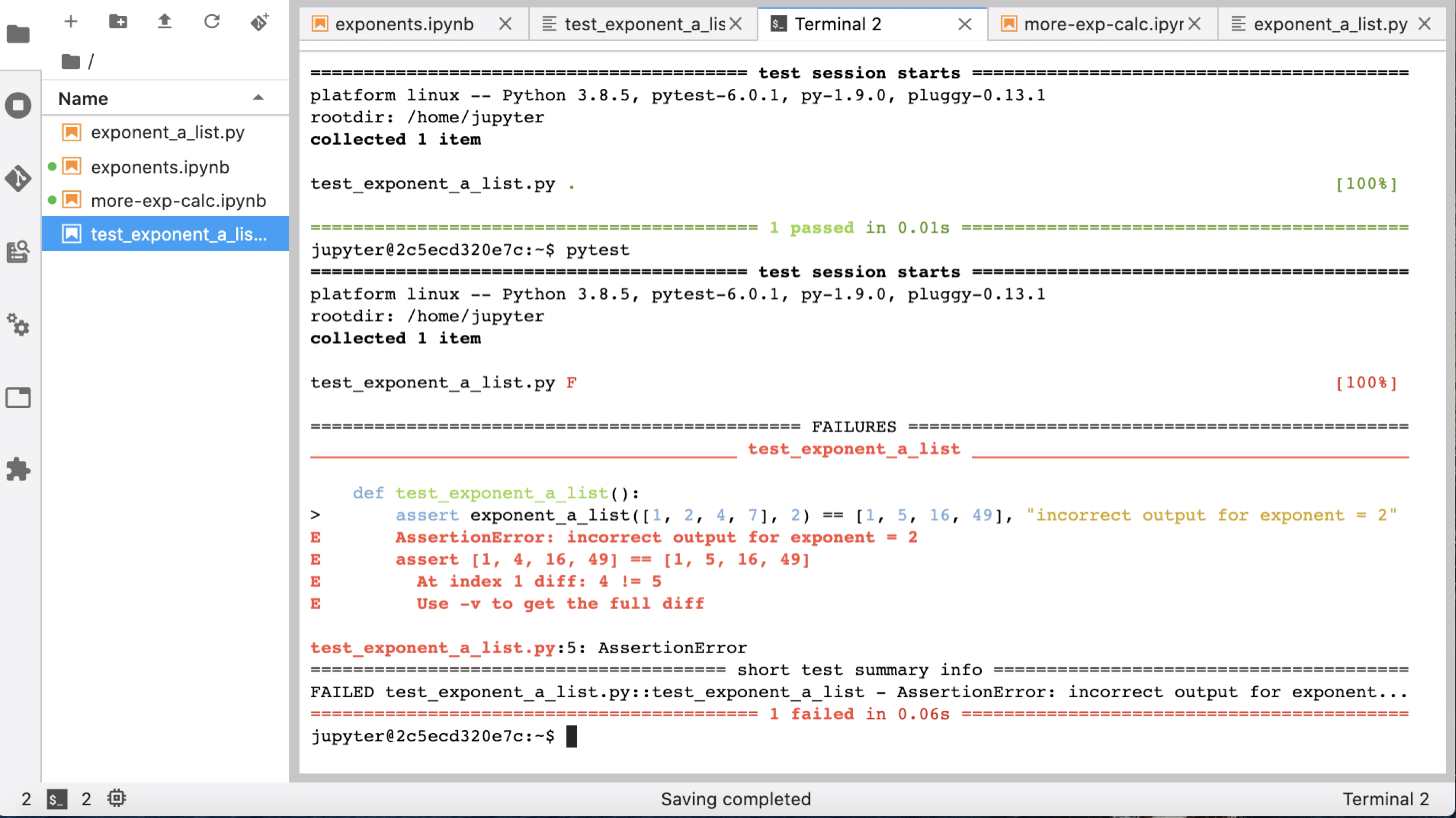Click the kernel chip icon in status bar
Screen dimensions: 1456x818
117,798
